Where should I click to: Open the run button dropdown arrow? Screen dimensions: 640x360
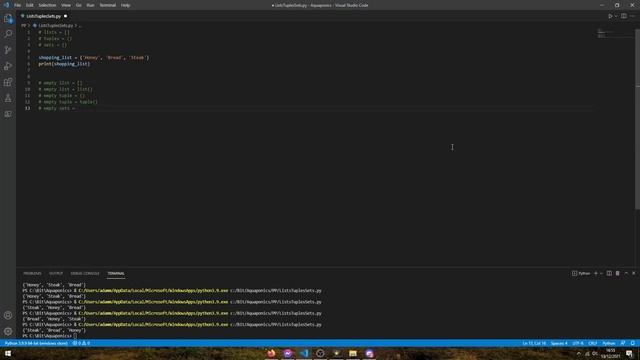click(x=616, y=16)
